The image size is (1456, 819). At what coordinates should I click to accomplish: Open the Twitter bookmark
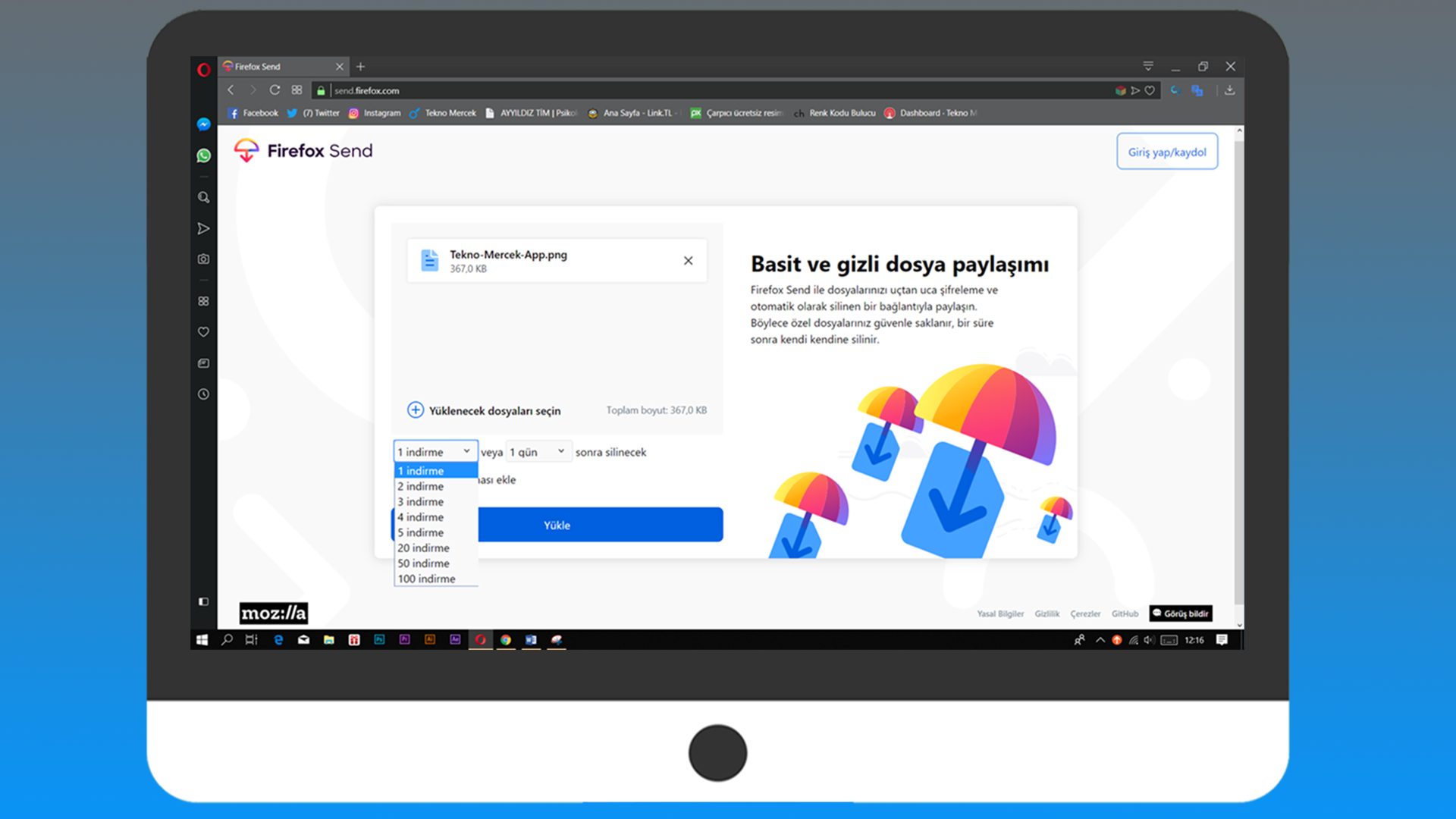coord(313,113)
